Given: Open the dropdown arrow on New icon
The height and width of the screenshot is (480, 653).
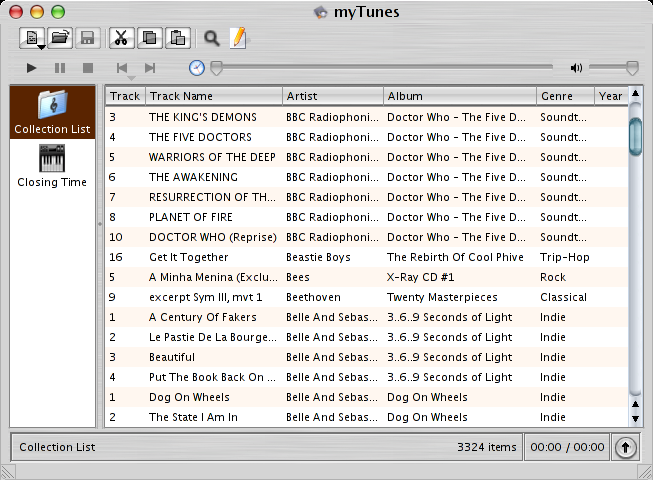Looking at the screenshot, I should (x=41, y=47).
